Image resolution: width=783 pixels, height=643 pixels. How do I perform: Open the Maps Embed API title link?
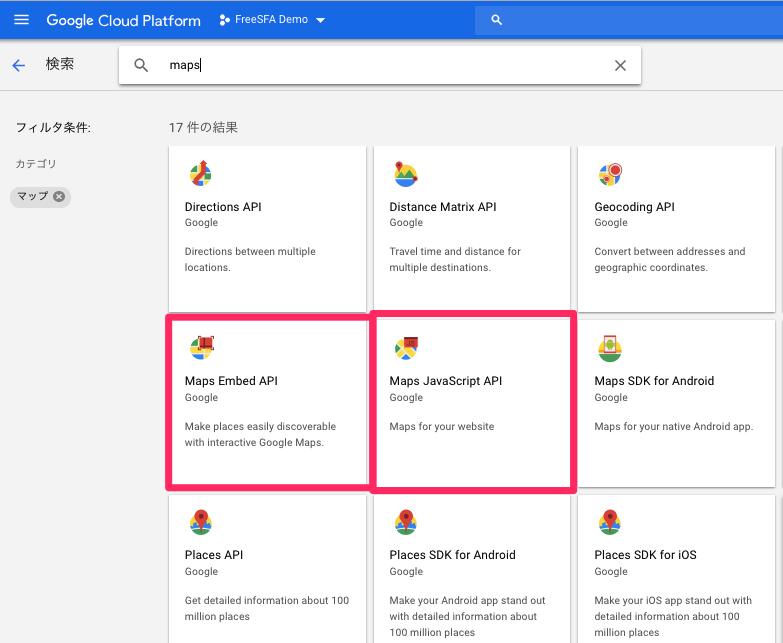(x=231, y=381)
